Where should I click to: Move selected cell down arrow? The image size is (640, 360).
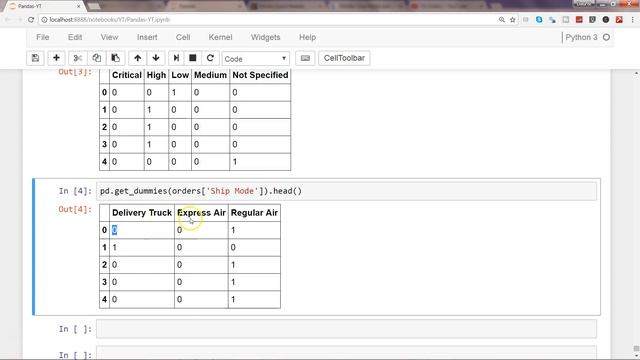[x=156, y=58]
